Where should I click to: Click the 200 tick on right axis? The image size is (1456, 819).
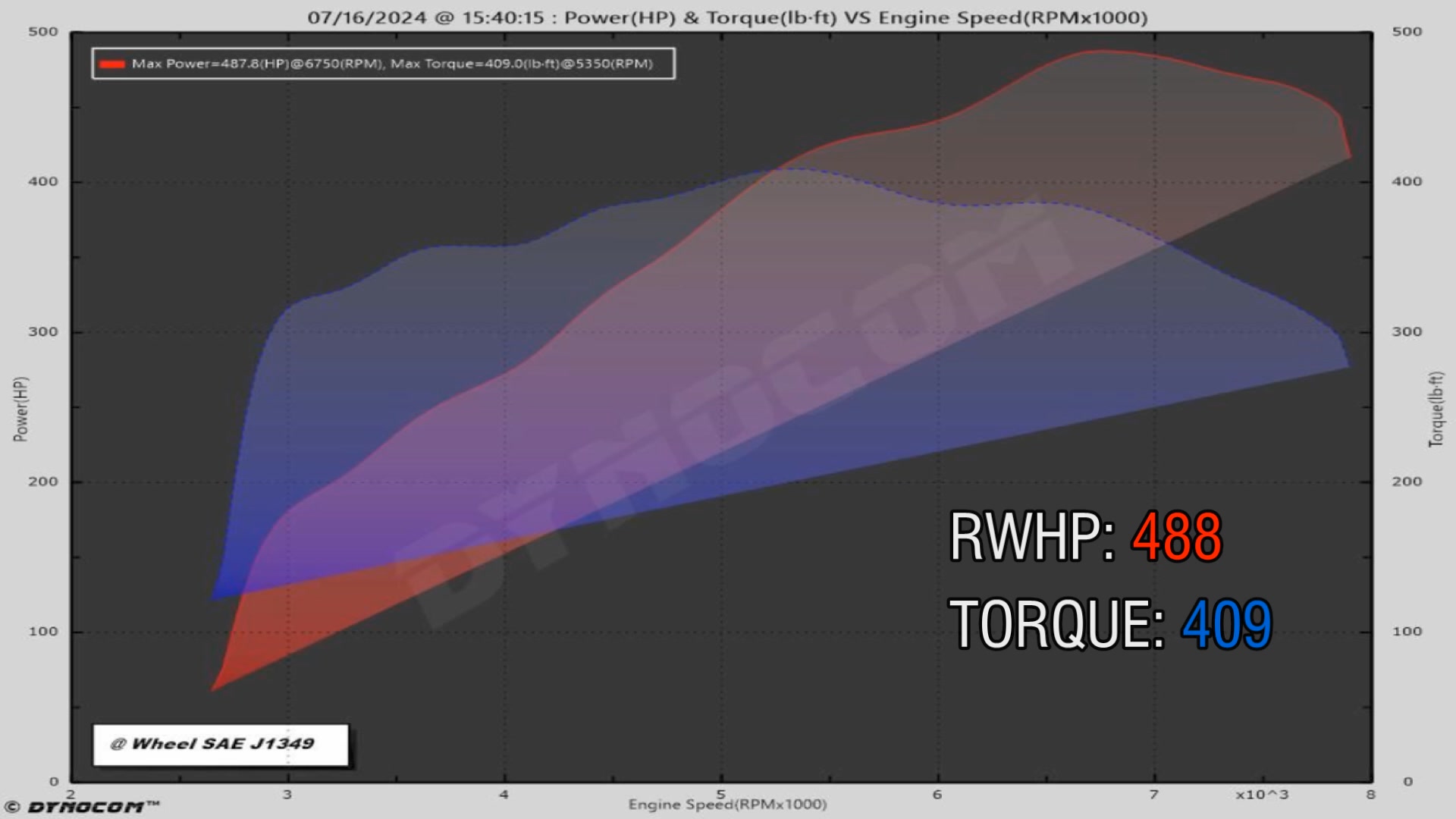1407,482
